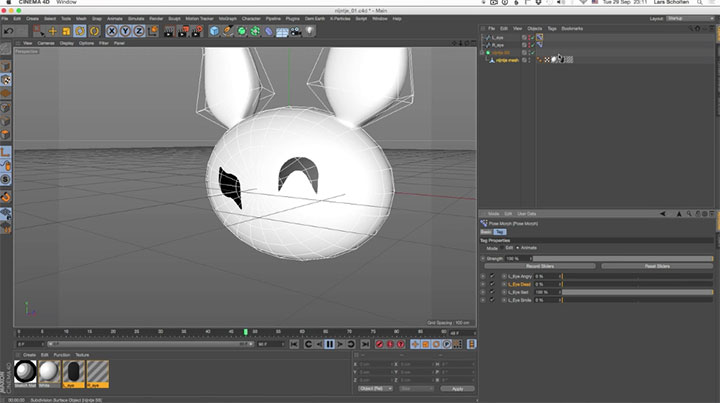Viewport: 720px width, 403px height.
Task: Collapse the Subdivision Surface object tree
Action: [482, 53]
